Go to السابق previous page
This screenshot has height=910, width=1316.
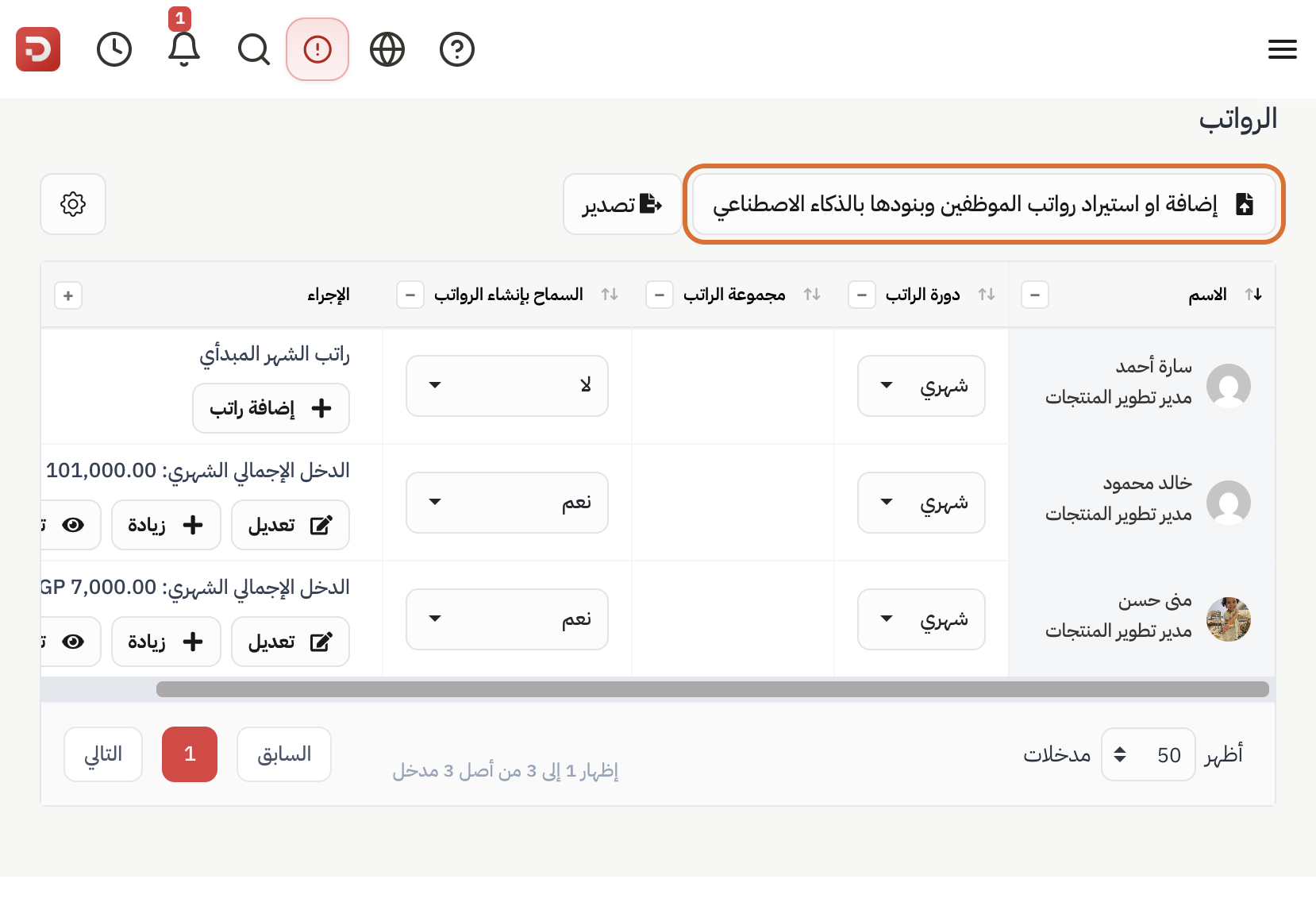(284, 754)
